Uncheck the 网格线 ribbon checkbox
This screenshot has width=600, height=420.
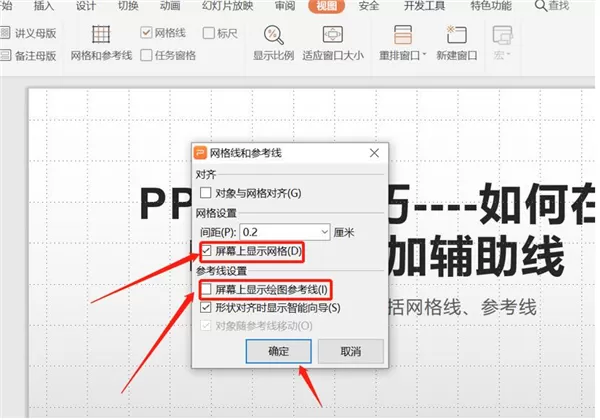click(146, 33)
